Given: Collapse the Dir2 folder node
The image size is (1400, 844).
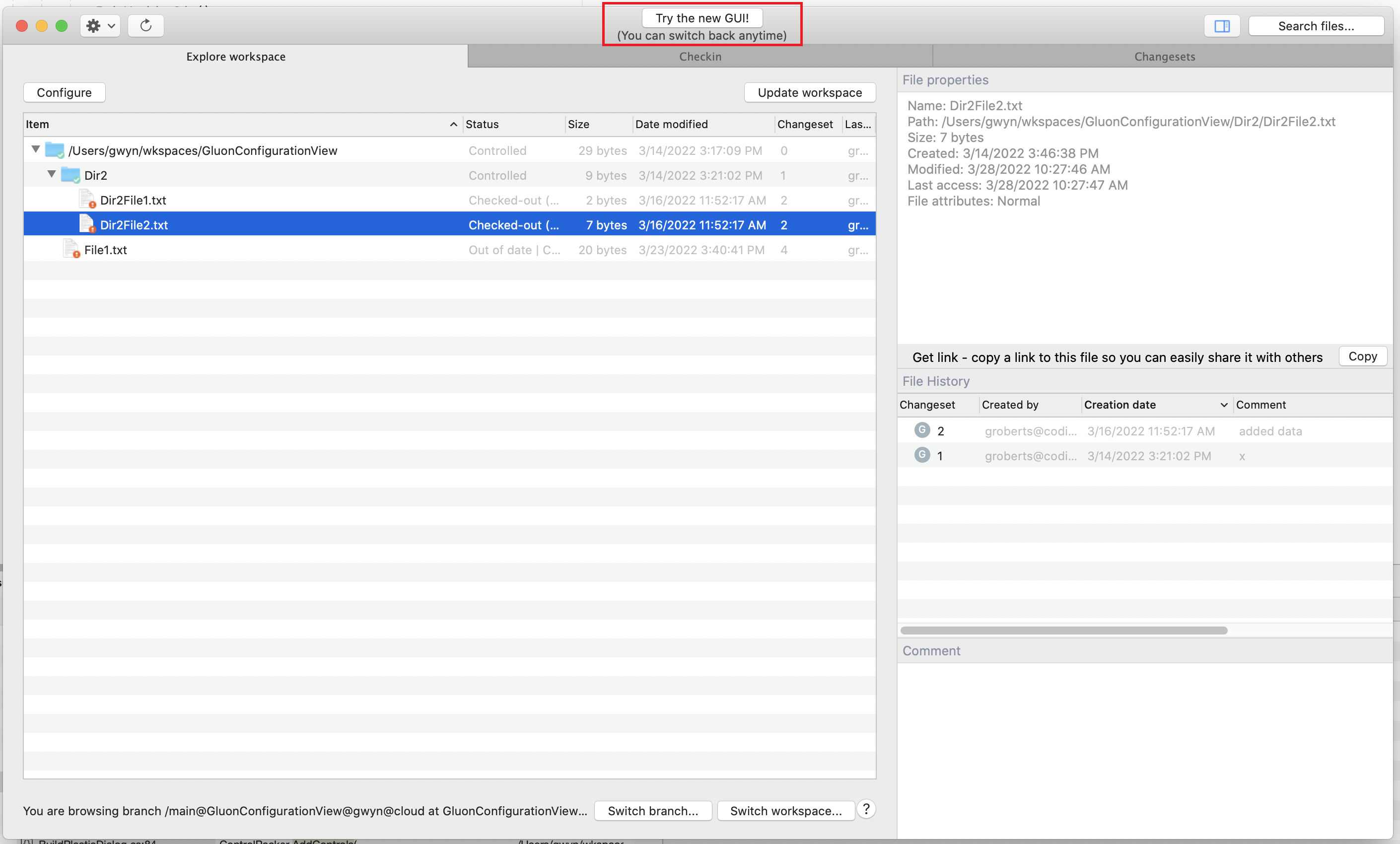Looking at the screenshot, I should point(51,174).
